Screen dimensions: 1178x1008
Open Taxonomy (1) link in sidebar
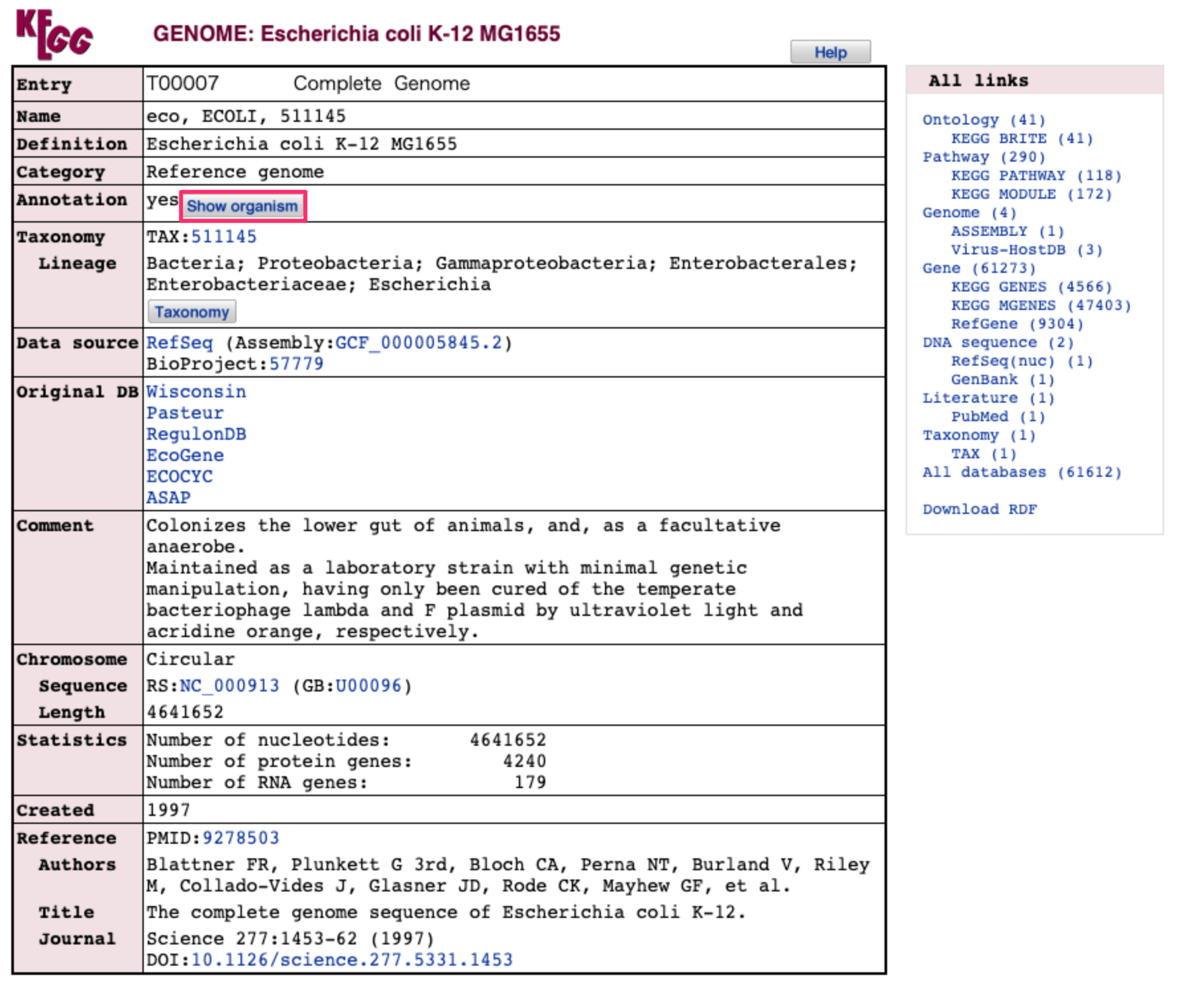click(x=979, y=435)
